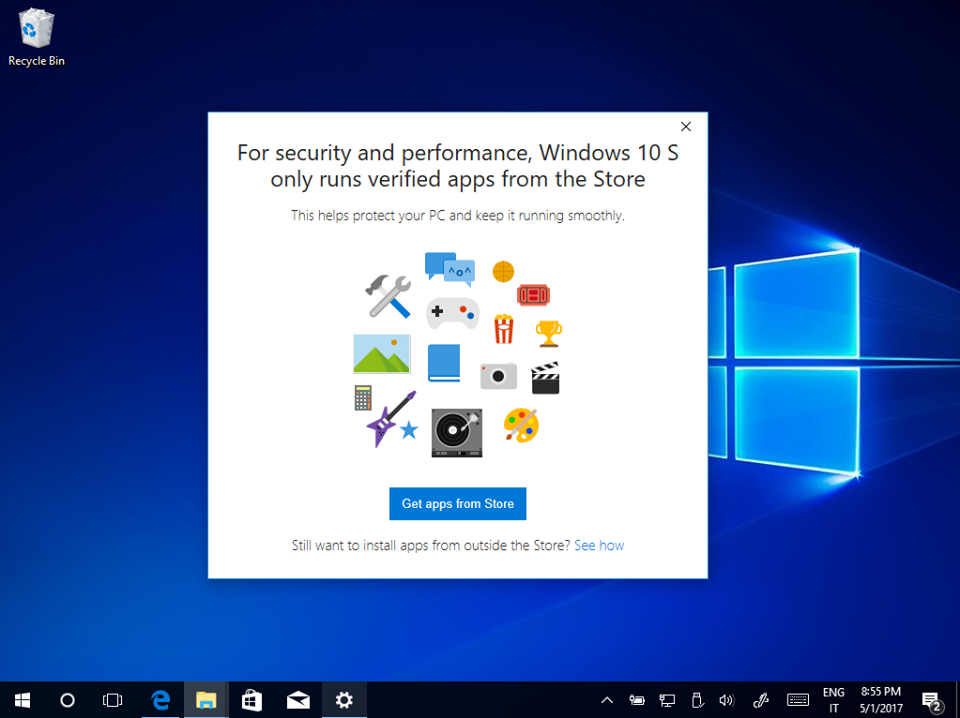Open Task View on the taskbar
This screenshot has height=718, width=960.
pyautogui.click(x=113, y=700)
